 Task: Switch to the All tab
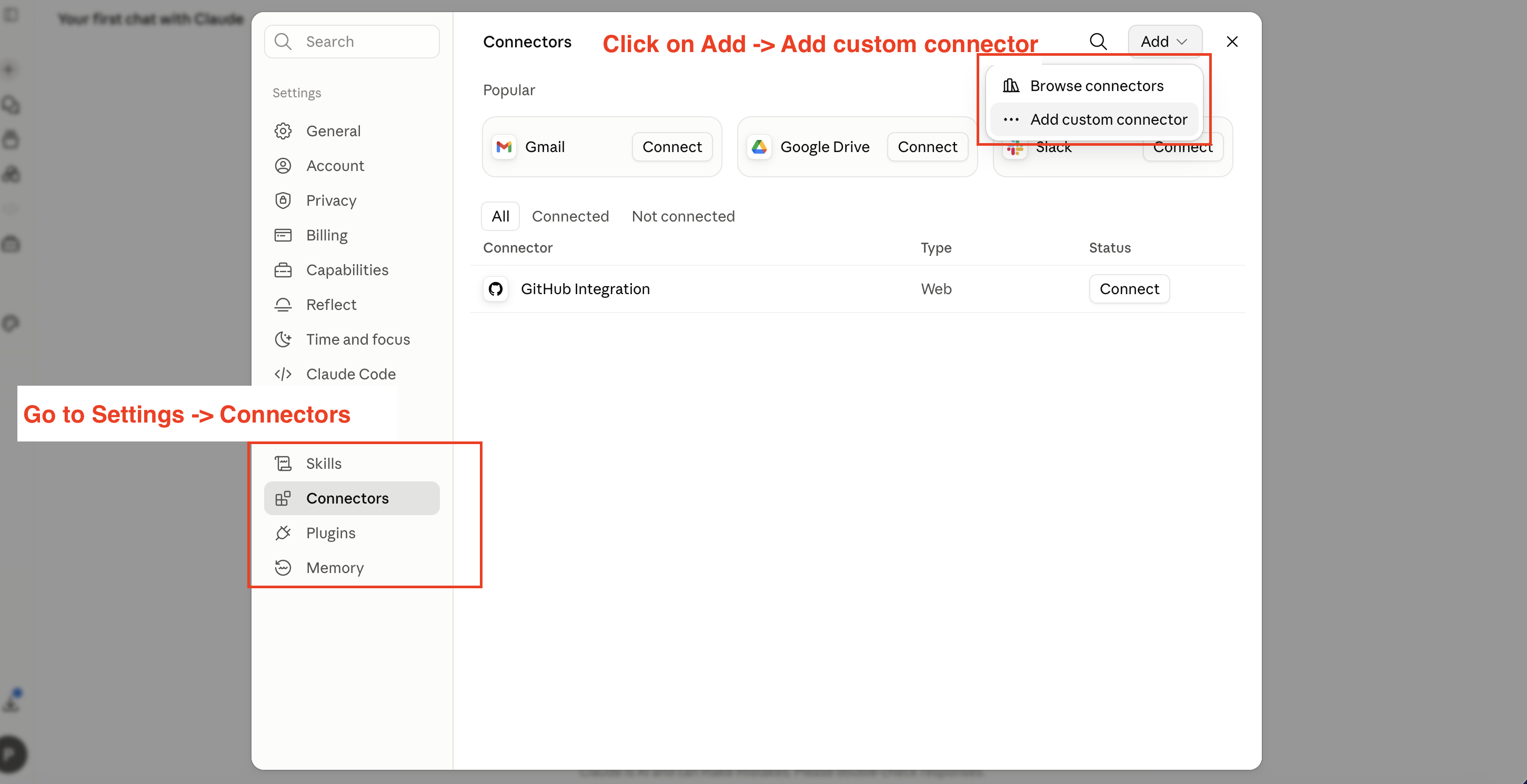click(500, 216)
